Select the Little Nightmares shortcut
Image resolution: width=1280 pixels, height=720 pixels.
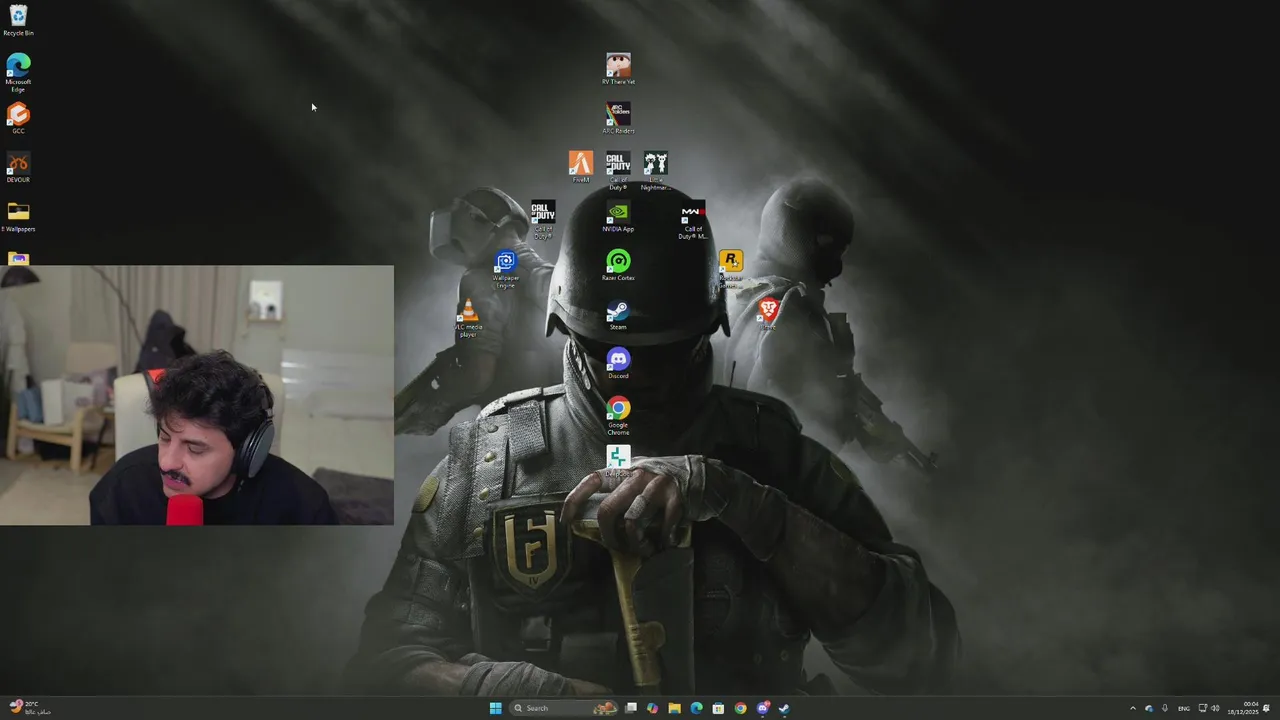click(655, 170)
